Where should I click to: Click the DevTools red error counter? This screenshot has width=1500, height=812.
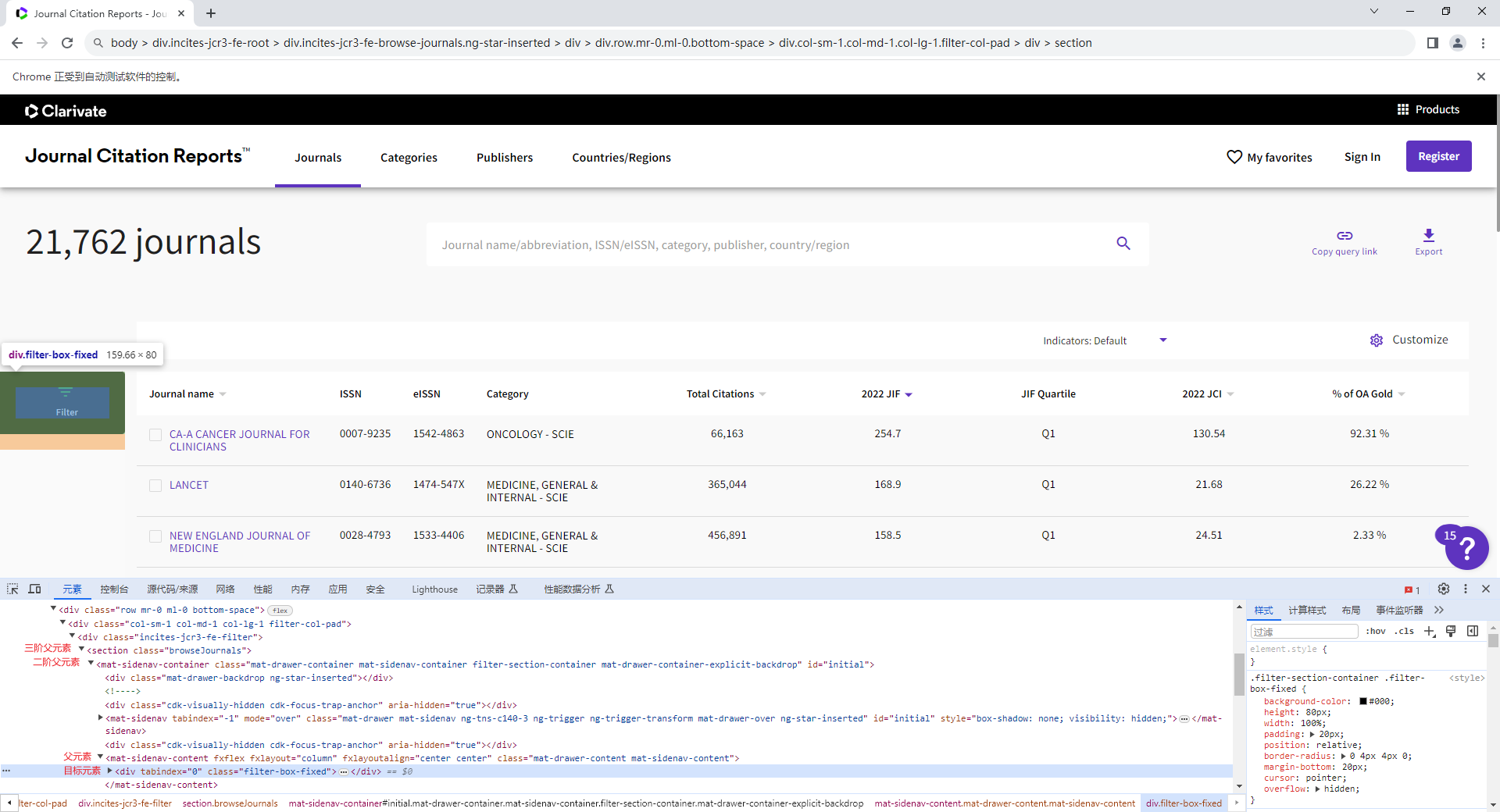1412,589
